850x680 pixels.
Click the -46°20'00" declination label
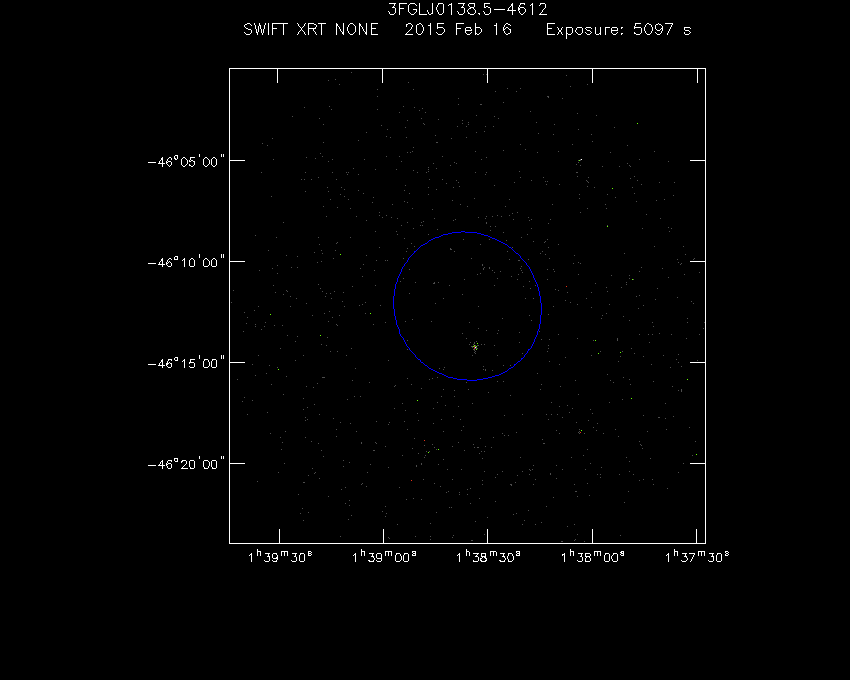(x=186, y=464)
